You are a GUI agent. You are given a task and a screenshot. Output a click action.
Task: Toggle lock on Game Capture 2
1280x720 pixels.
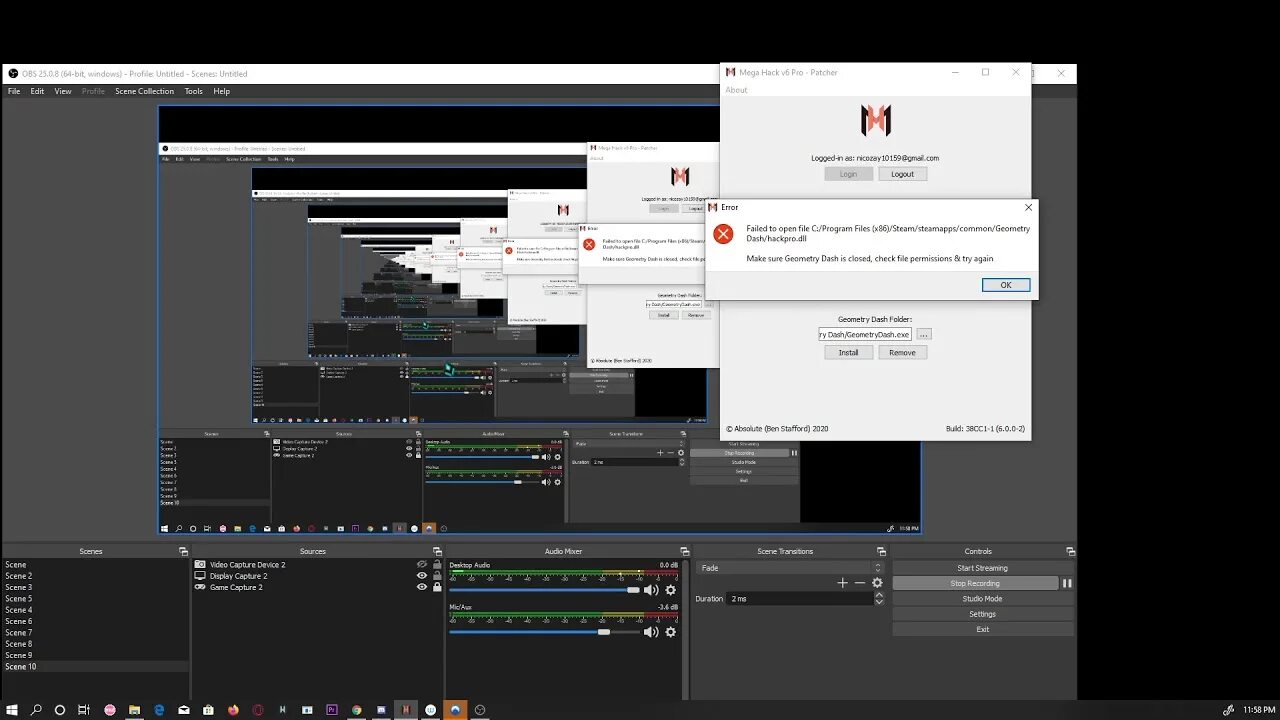[437, 587]
